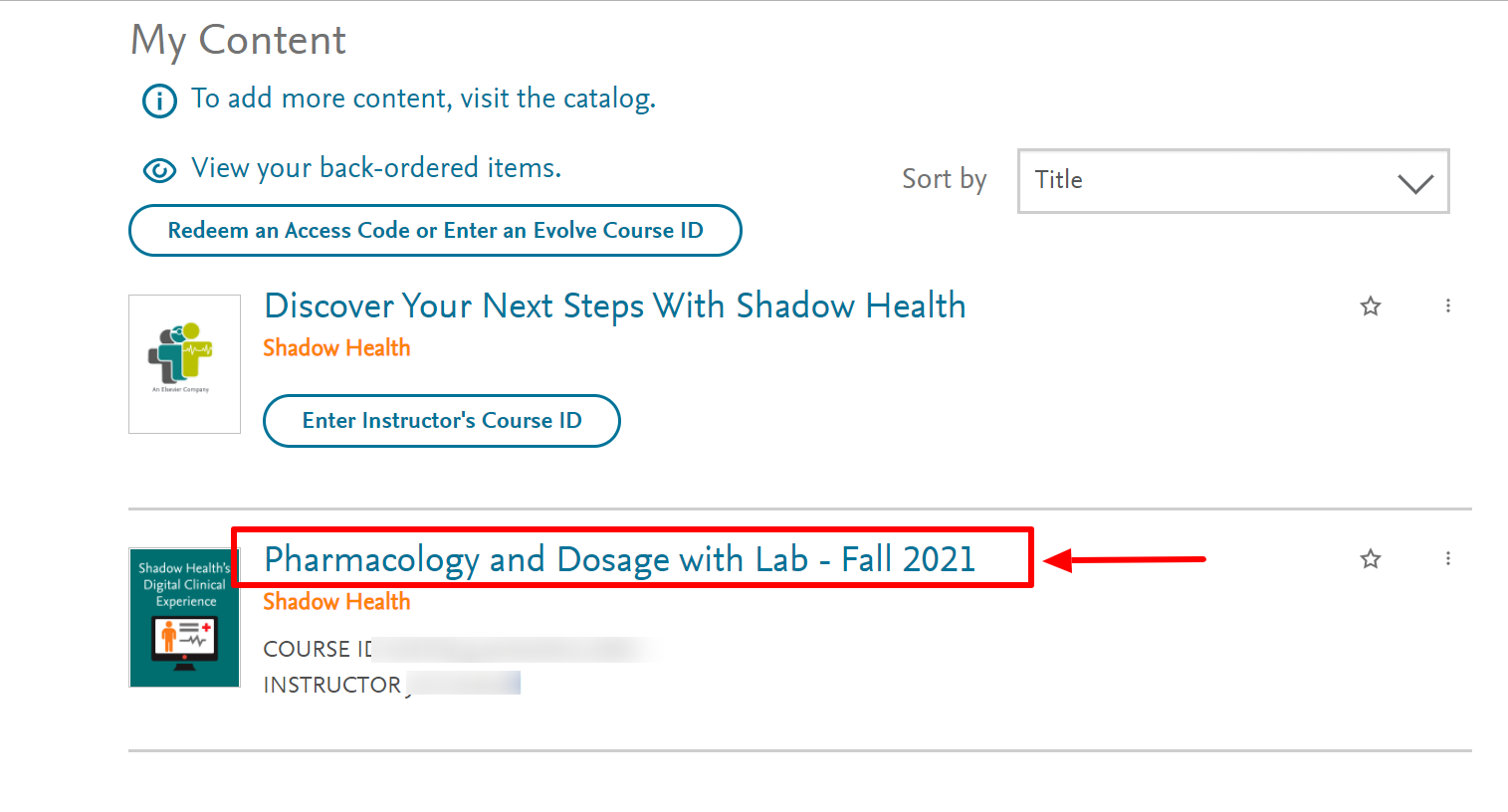Click Redeem an Access Code button
This screenshot has width=1508, height=812.
435,231
